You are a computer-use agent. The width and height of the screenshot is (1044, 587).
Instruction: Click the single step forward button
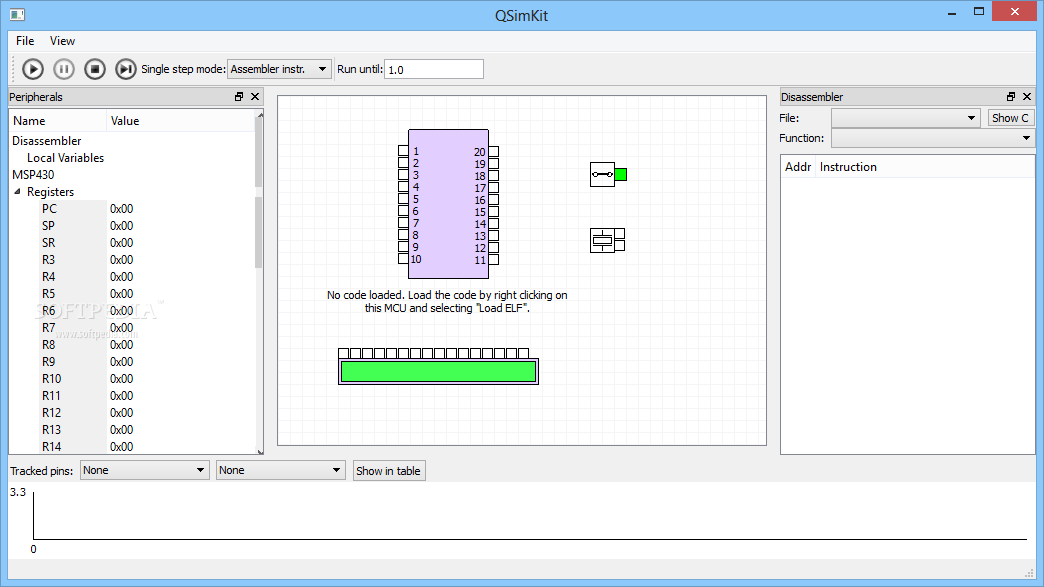[x=125, y=69]
